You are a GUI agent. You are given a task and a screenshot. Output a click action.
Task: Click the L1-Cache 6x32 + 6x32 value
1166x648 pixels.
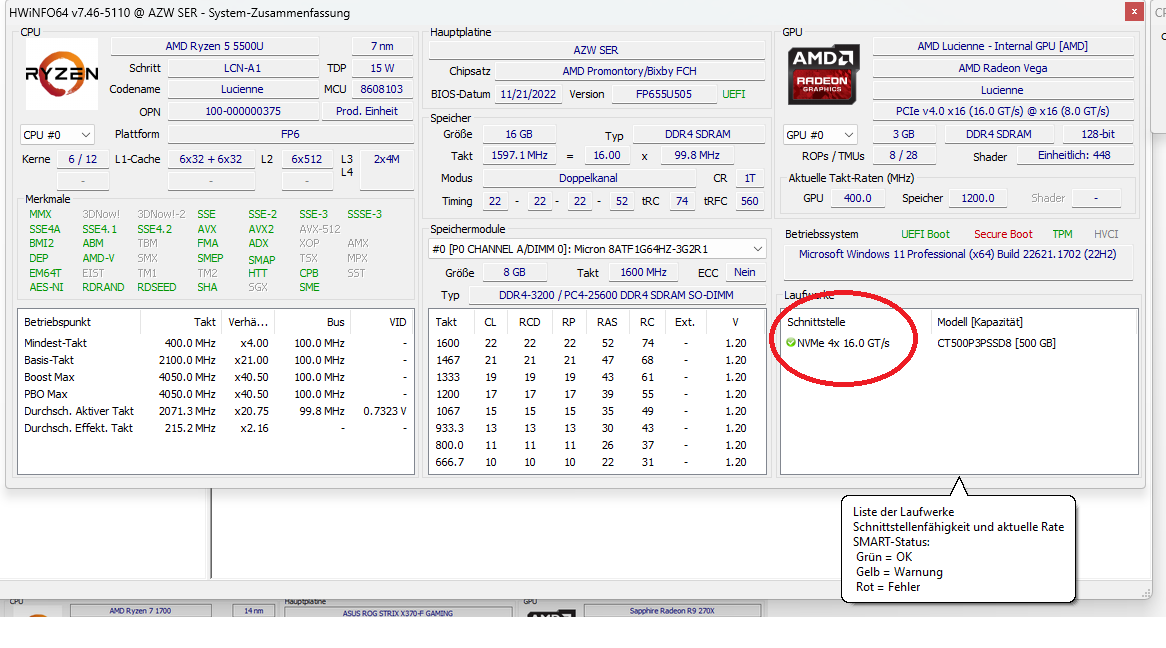210,158
